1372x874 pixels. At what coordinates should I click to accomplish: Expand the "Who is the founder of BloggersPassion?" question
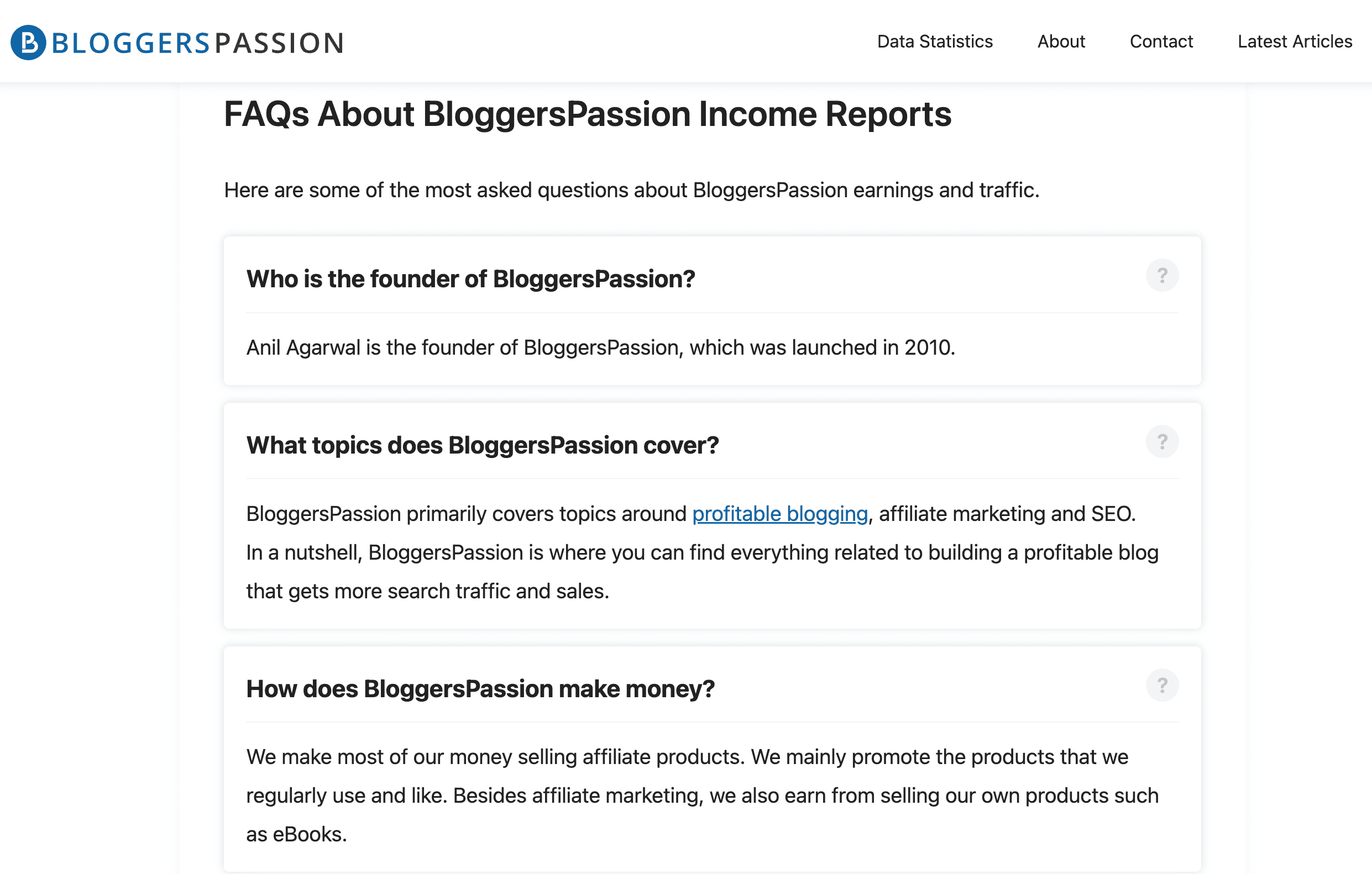(x=470, y=279)
